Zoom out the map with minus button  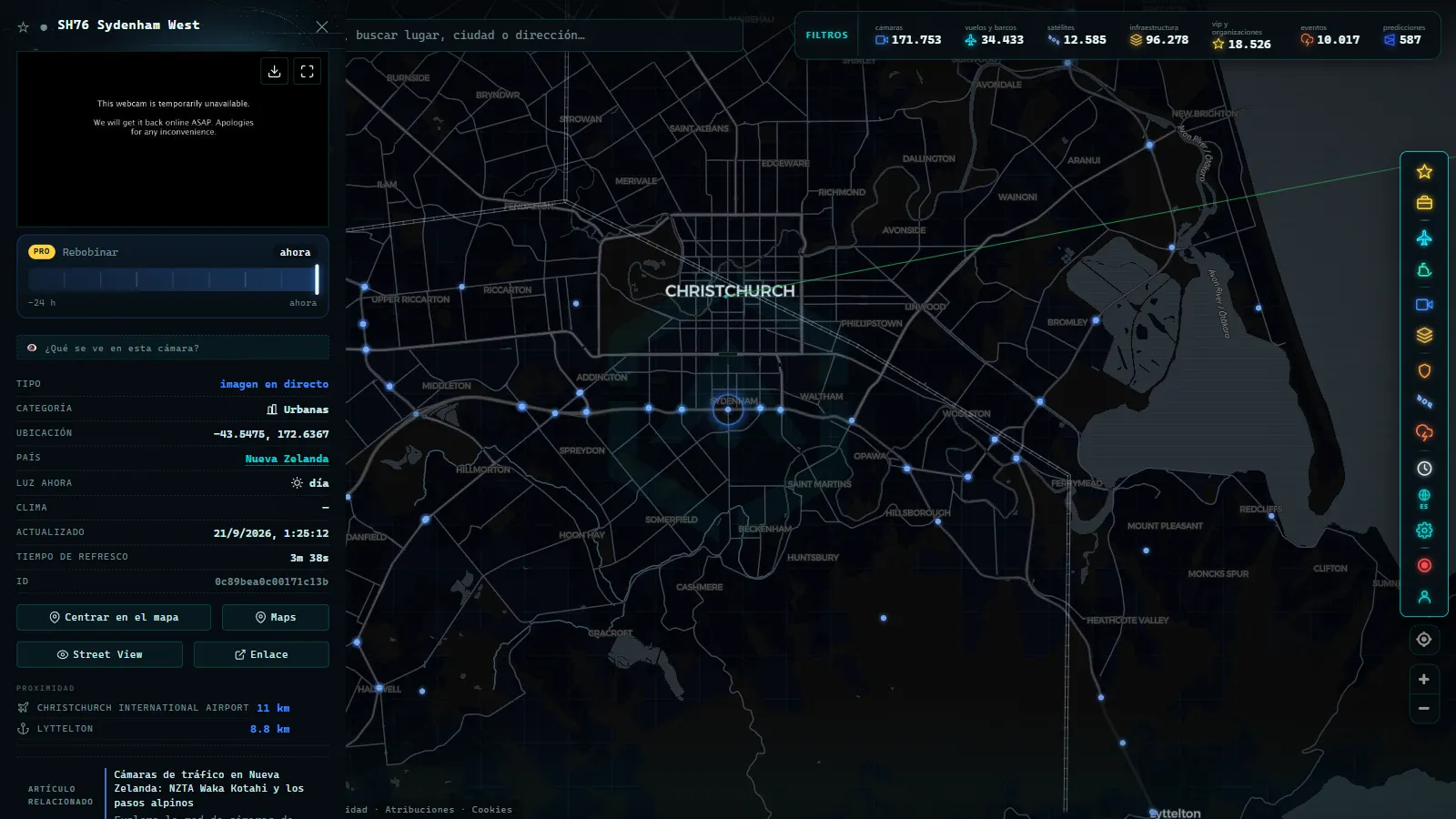pyautogui.click(x=1424, y=708)
